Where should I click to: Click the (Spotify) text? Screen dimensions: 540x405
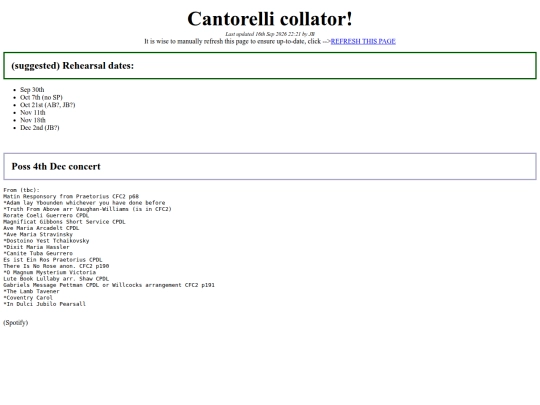tap(15, 323)
